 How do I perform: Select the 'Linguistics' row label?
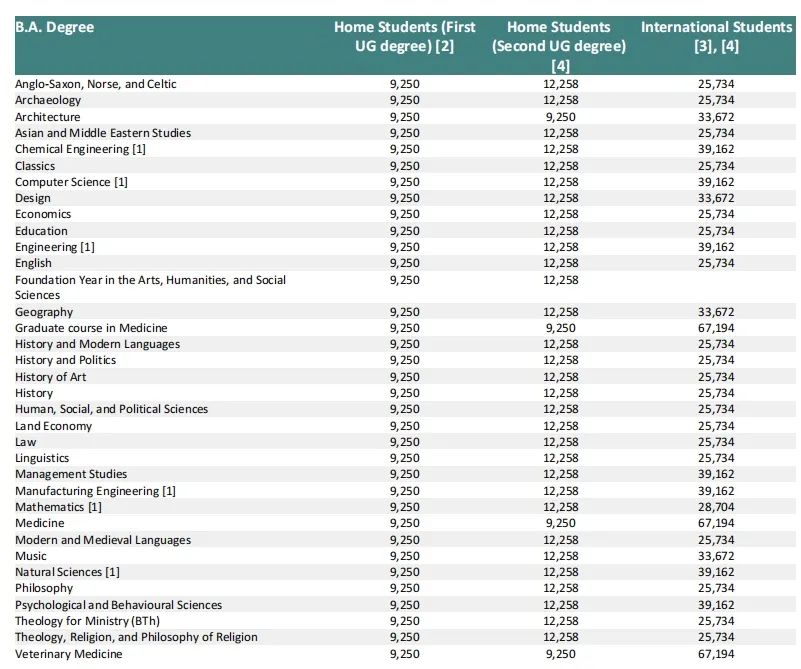point(42,458)
